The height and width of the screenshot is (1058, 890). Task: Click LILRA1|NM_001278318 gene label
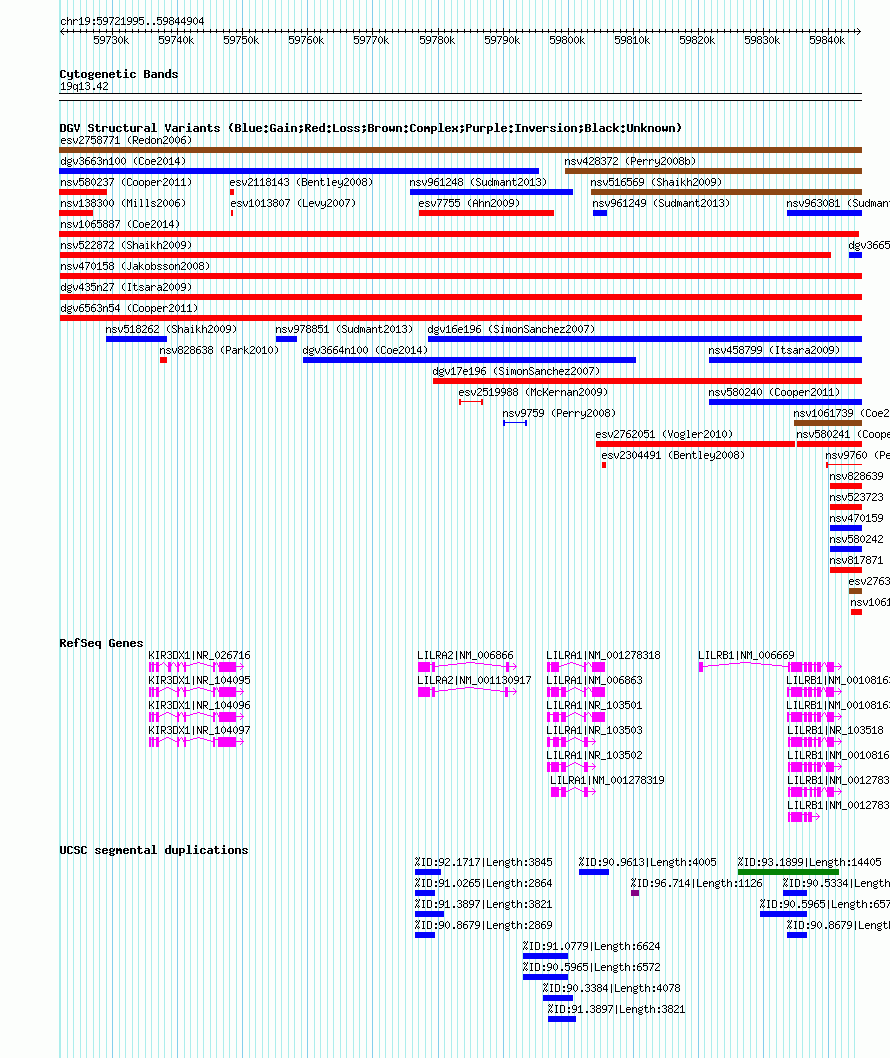point(603,655)
